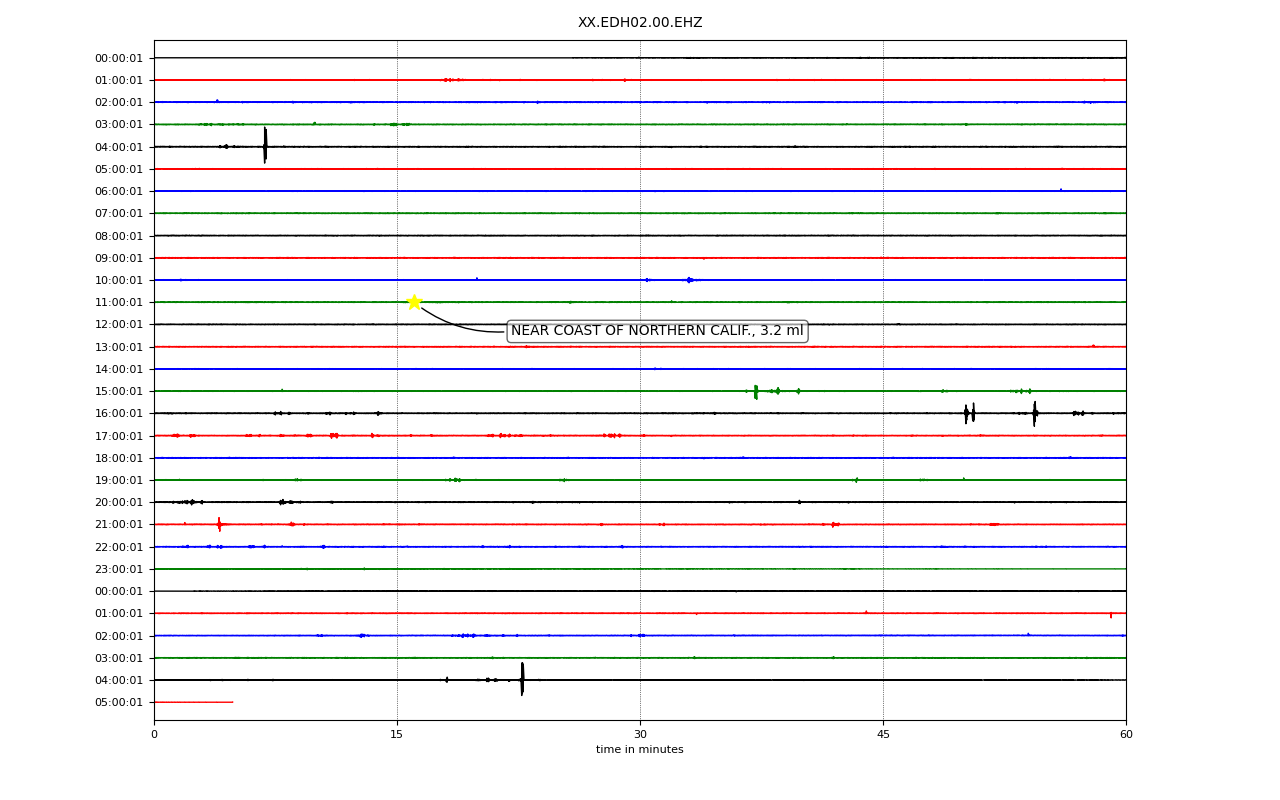The width and height of the screenshot is (1280, 800).
Task: Click the twin black spikes near minute 50 on 16:00:01
Action: 970,413
